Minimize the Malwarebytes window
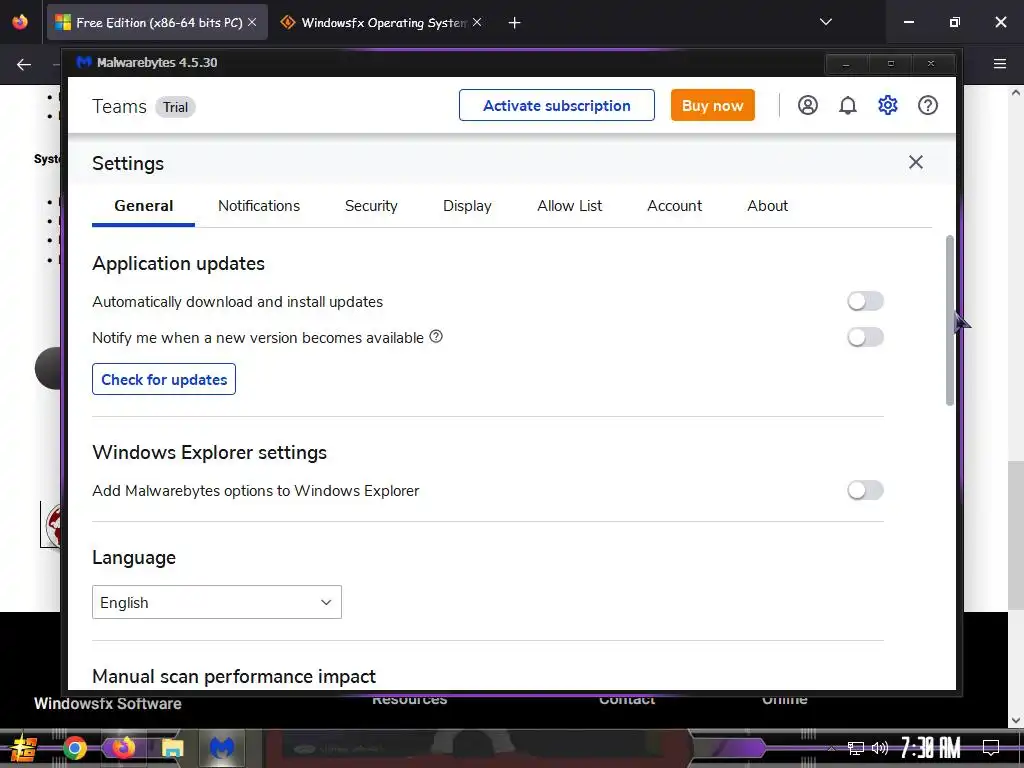Viewport: 1024px width, 768px height. [846, 64]
